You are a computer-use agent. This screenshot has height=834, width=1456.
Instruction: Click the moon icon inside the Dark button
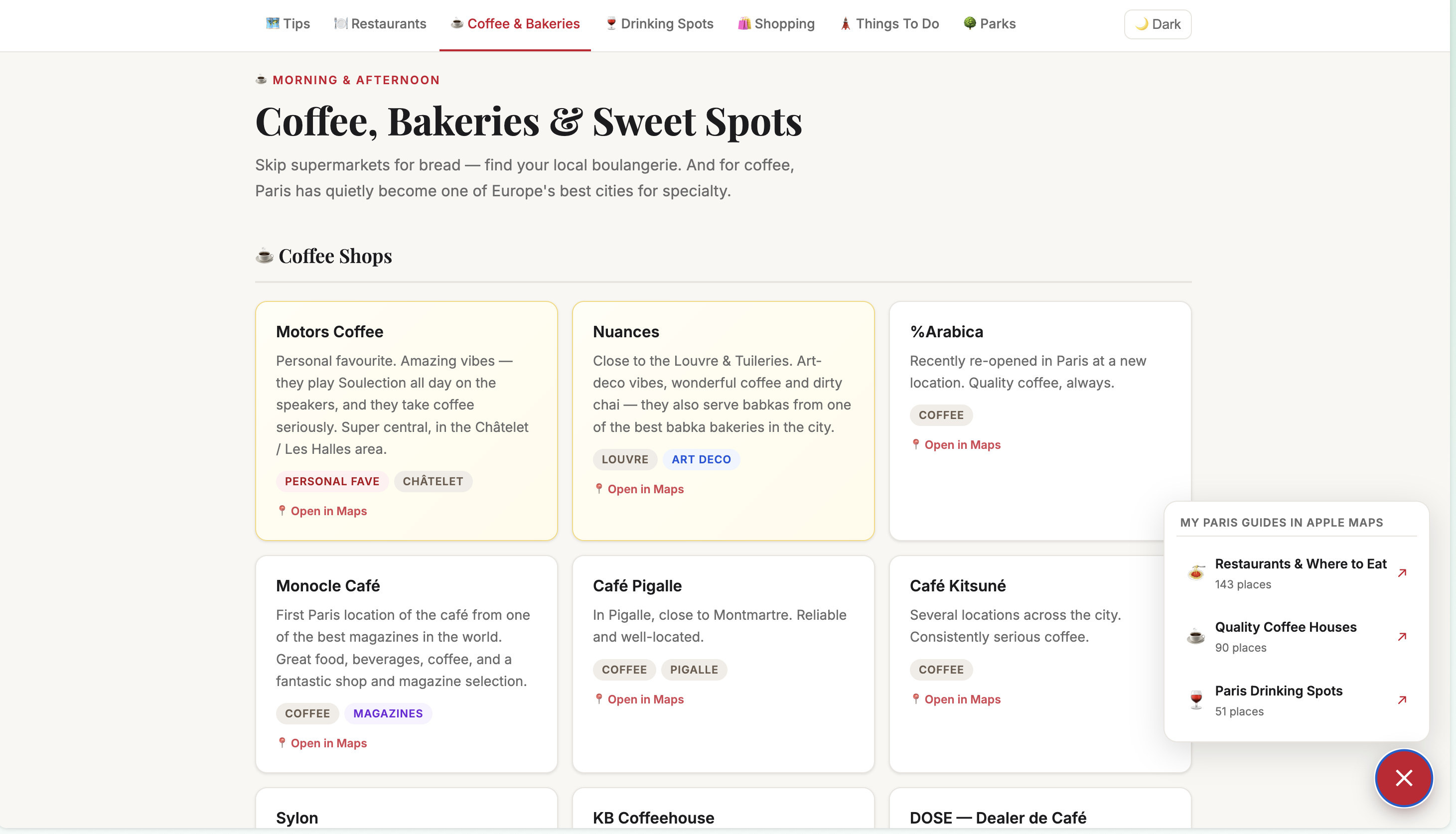[x=1142, y=24]
